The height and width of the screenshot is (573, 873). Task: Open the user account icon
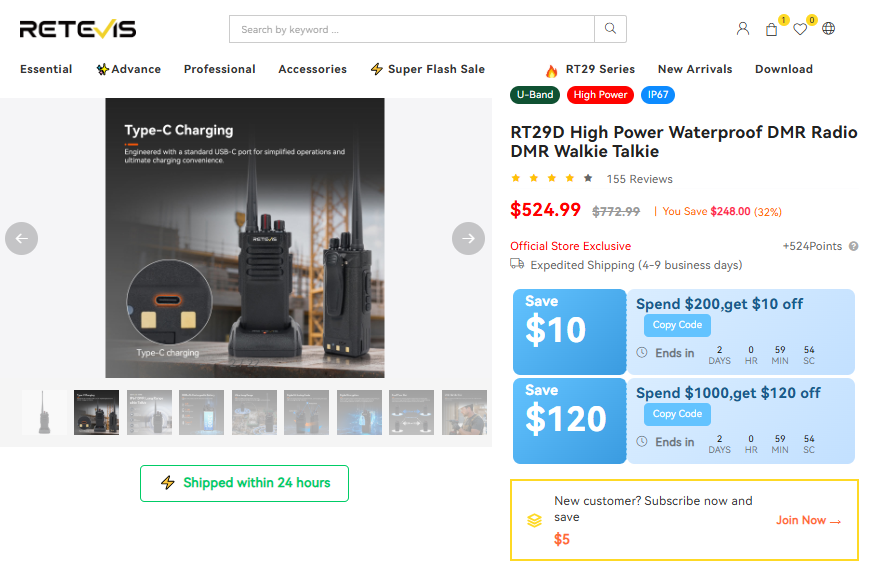(743, 28)
